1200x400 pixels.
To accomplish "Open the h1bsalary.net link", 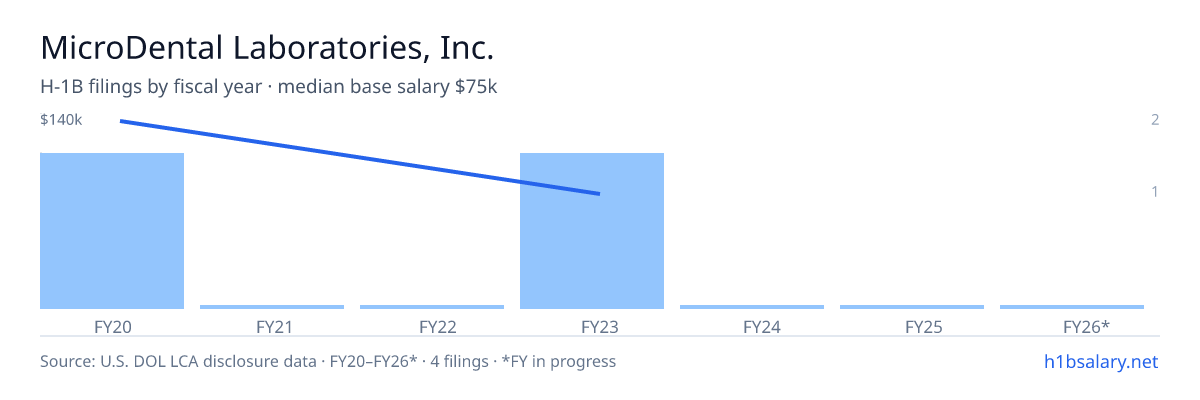I will click(x=1100, y=361).
